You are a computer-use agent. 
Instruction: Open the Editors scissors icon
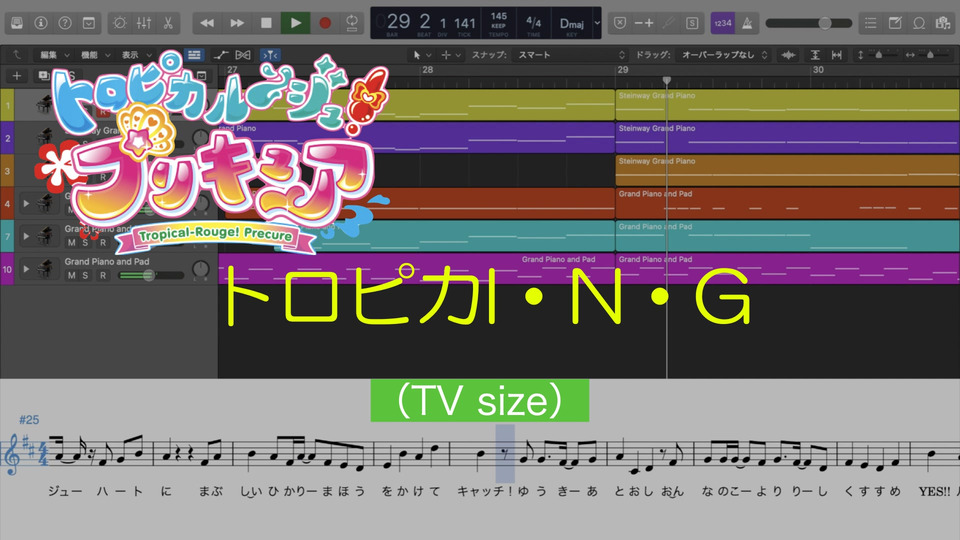[x=168, y=23]
